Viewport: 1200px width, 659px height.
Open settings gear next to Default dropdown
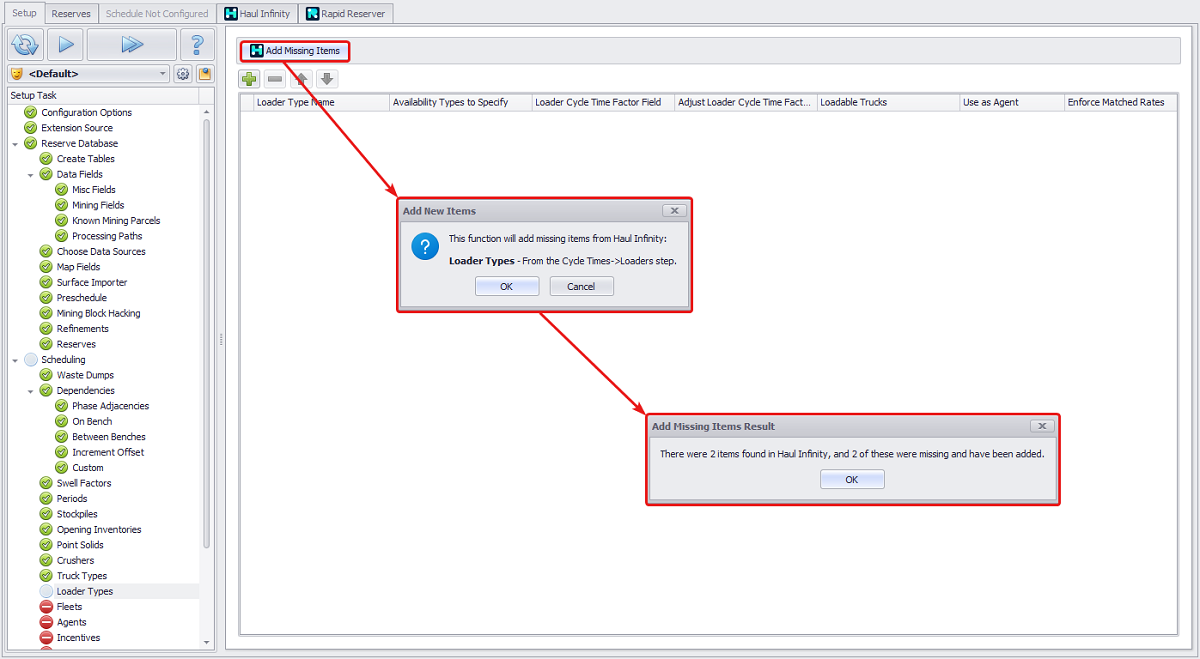(183, 74)
